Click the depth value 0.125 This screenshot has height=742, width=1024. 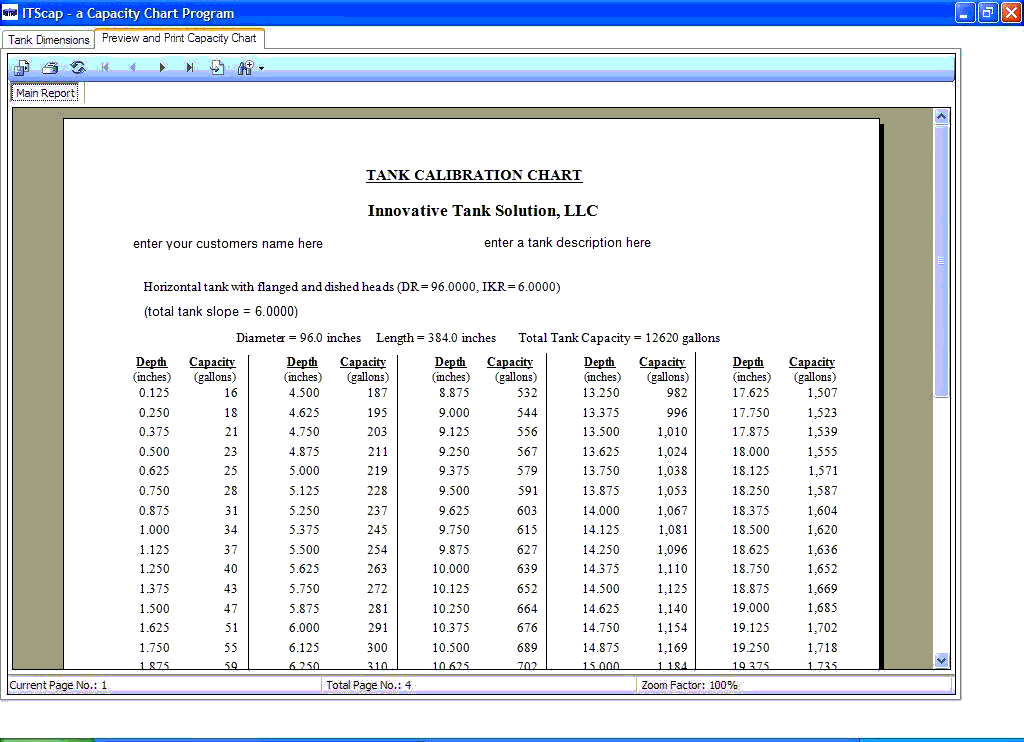(154, 393)
